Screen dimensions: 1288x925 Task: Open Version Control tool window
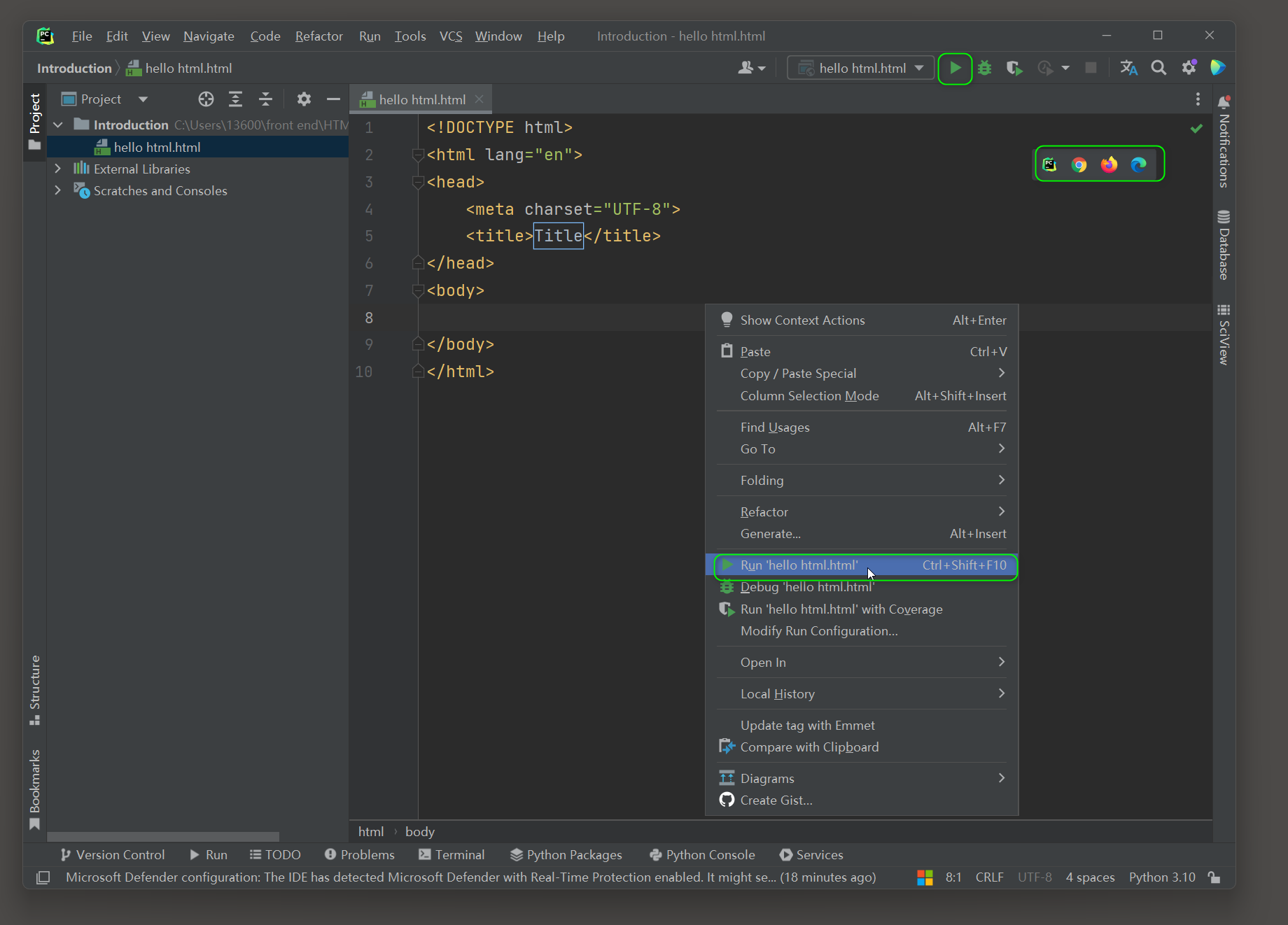(113, 855)
